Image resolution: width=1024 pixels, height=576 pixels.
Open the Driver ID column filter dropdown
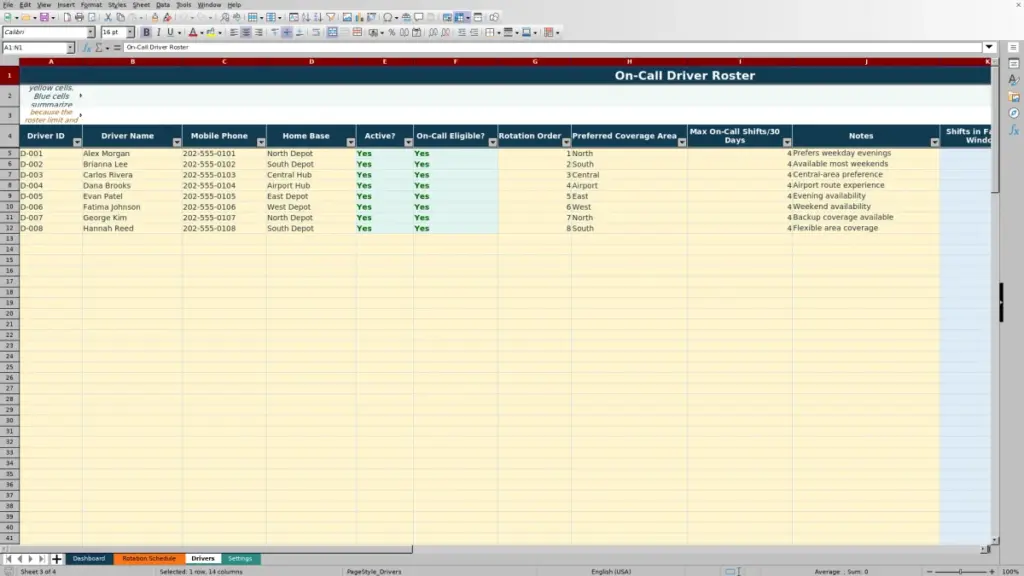(77, 142)
